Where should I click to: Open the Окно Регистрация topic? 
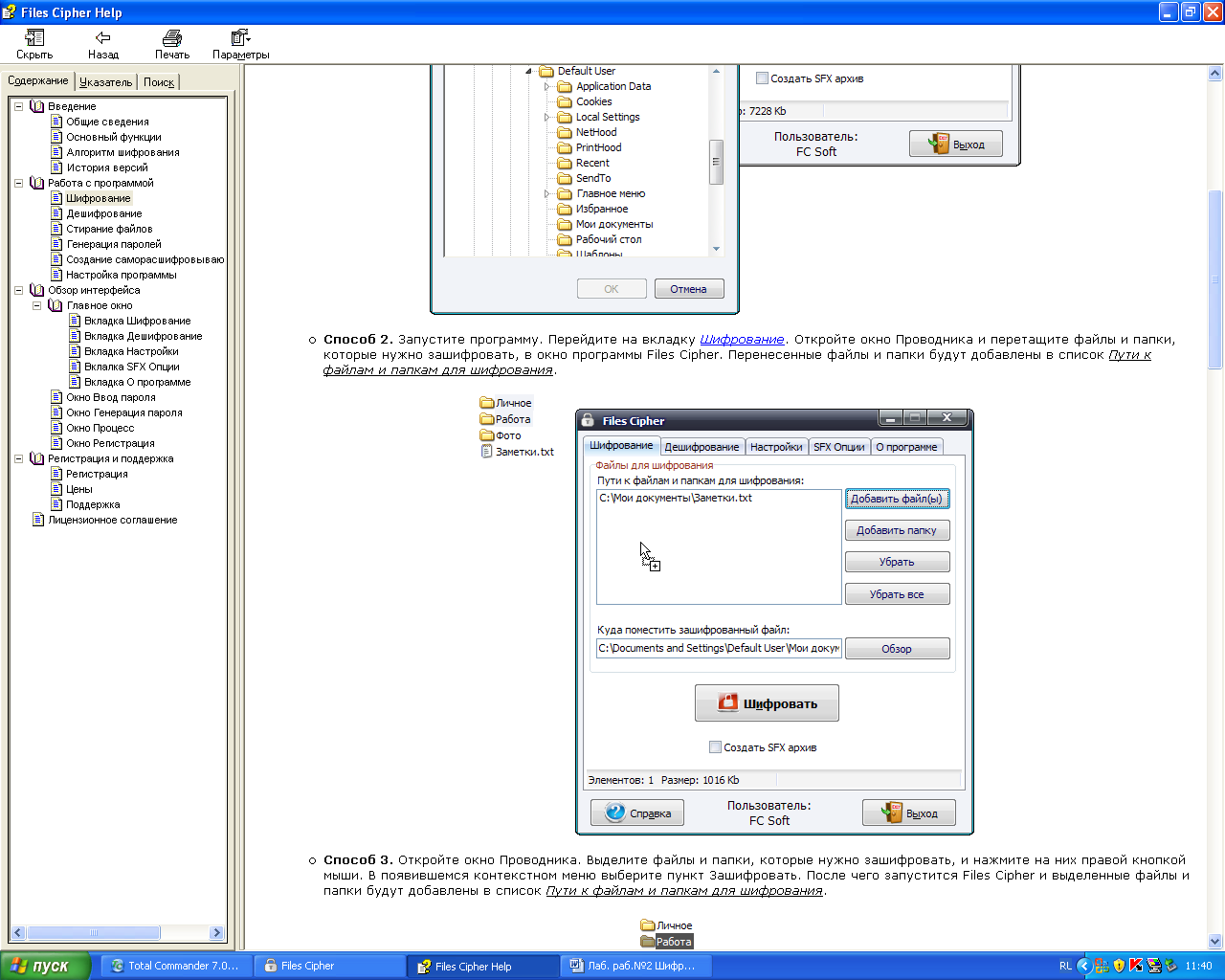(x=110, y=443)
